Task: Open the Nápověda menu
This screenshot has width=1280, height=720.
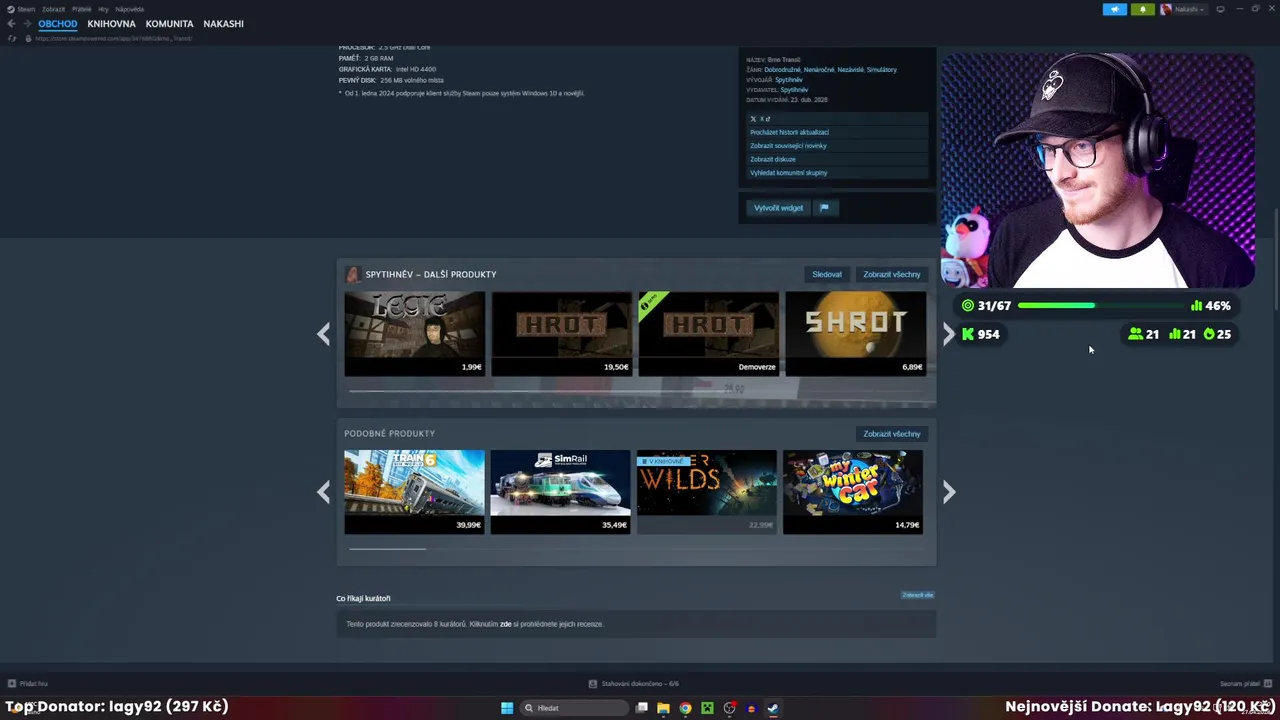Action: (x=129, y=9)
